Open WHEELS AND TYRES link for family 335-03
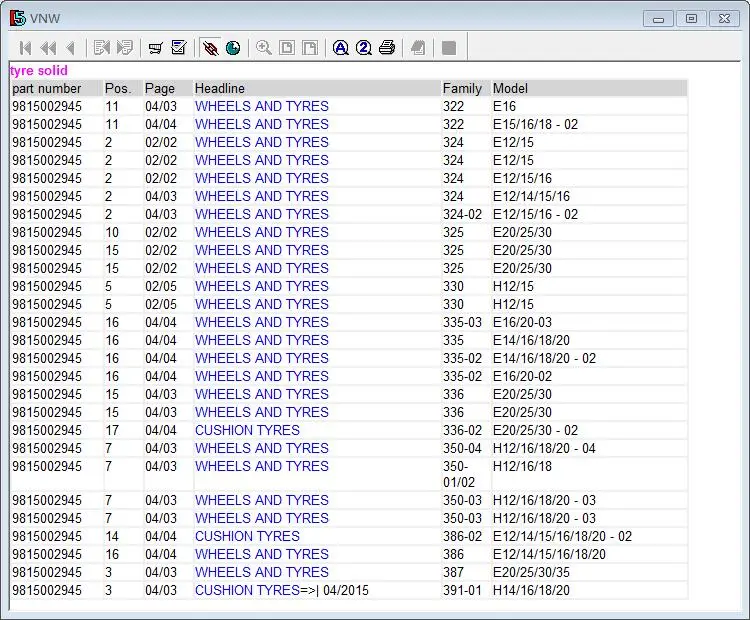 pyautogui.click(x=262, y=322)
